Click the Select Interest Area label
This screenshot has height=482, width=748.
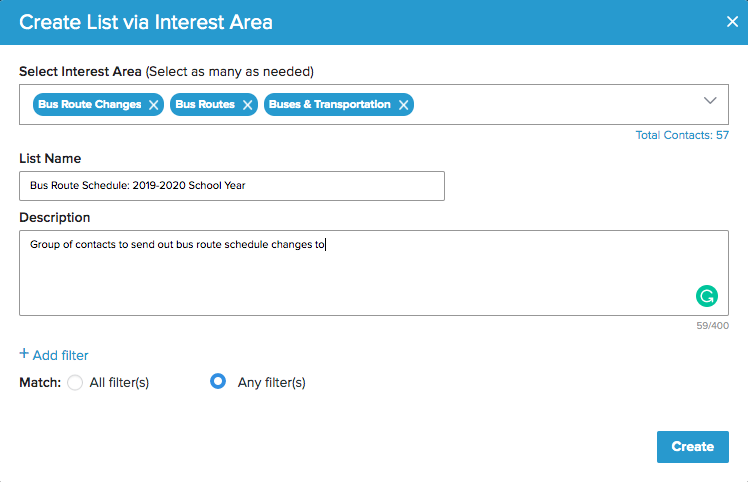pos(80,72)
